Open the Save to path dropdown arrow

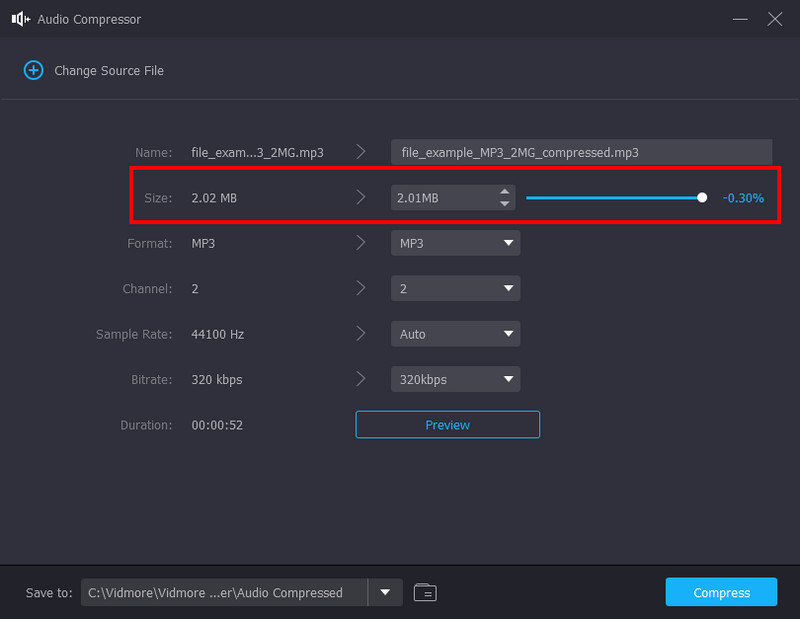click(385, 592)
